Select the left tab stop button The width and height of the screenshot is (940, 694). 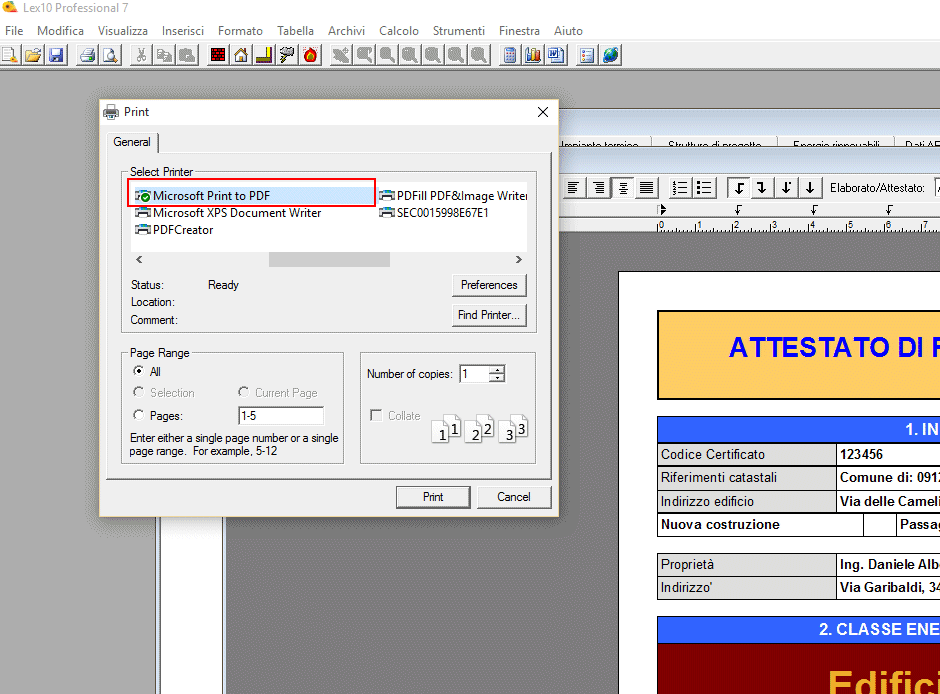[739, 188]
